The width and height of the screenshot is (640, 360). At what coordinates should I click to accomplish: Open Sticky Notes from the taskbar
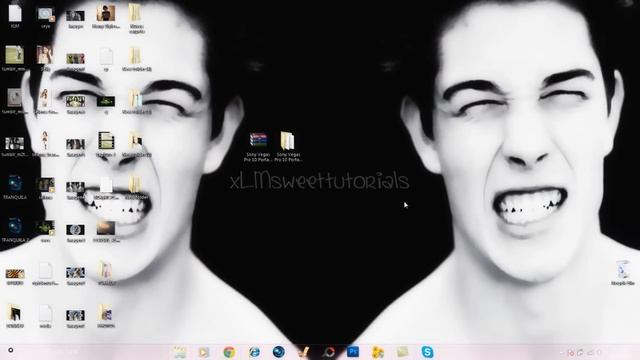click(x=402, y=352)
